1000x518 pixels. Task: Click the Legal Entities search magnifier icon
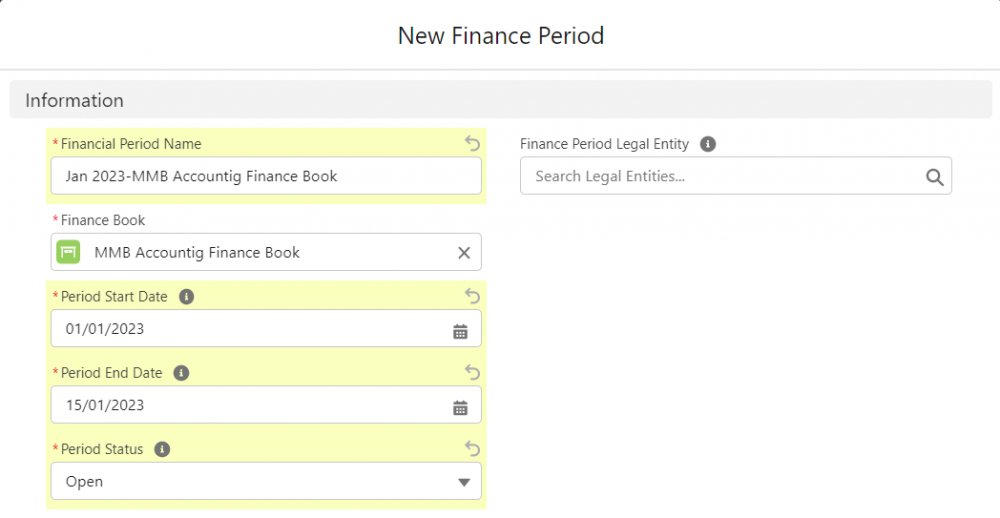point(934,177)
